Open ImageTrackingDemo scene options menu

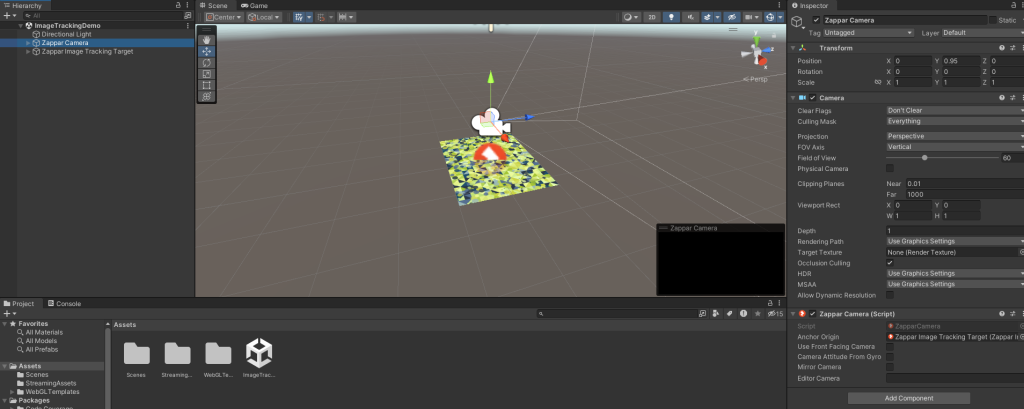coord(188,25)
